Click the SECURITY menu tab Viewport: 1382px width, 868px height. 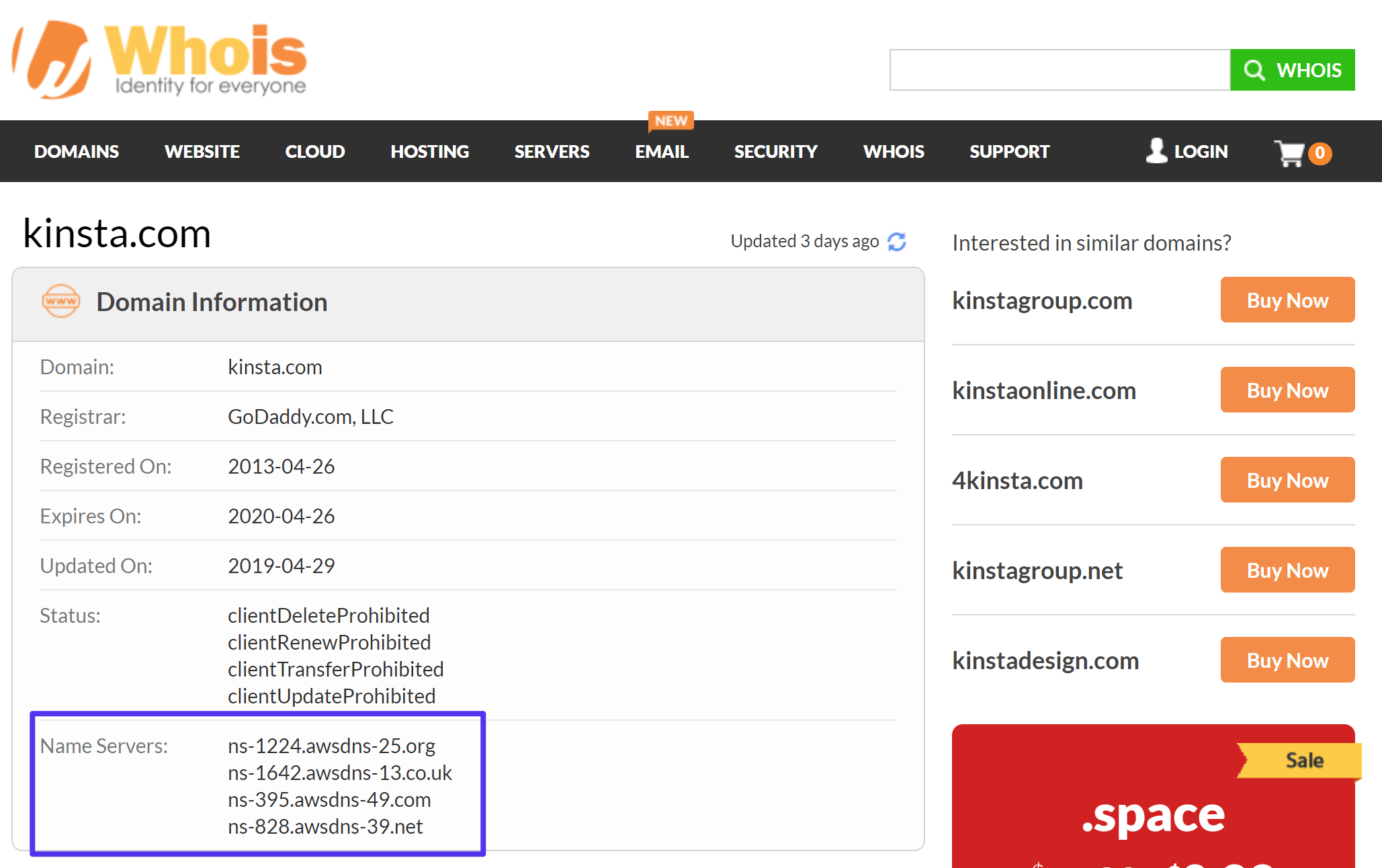point(775,151)
